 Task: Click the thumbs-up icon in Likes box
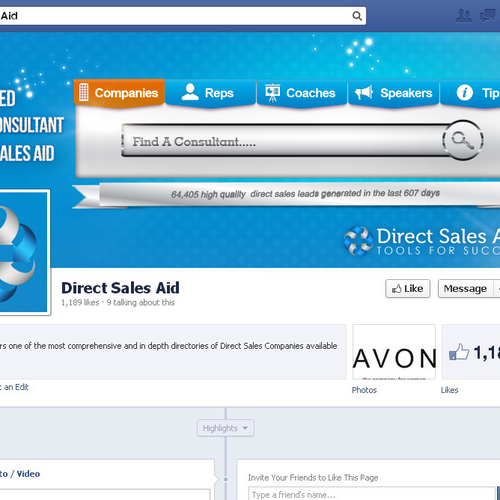click(459, 352)
